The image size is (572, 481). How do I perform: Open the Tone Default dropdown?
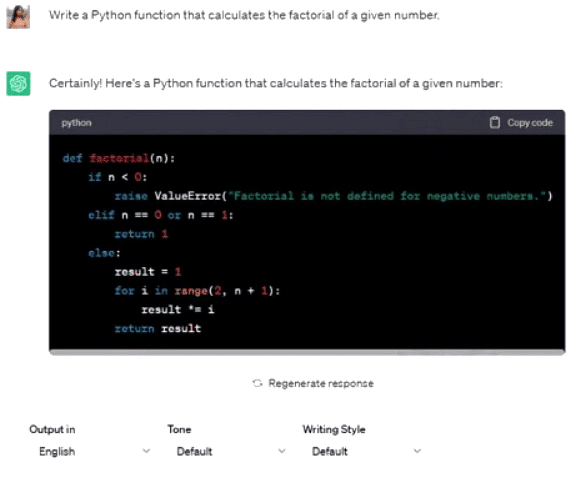[x=231, y=451]
